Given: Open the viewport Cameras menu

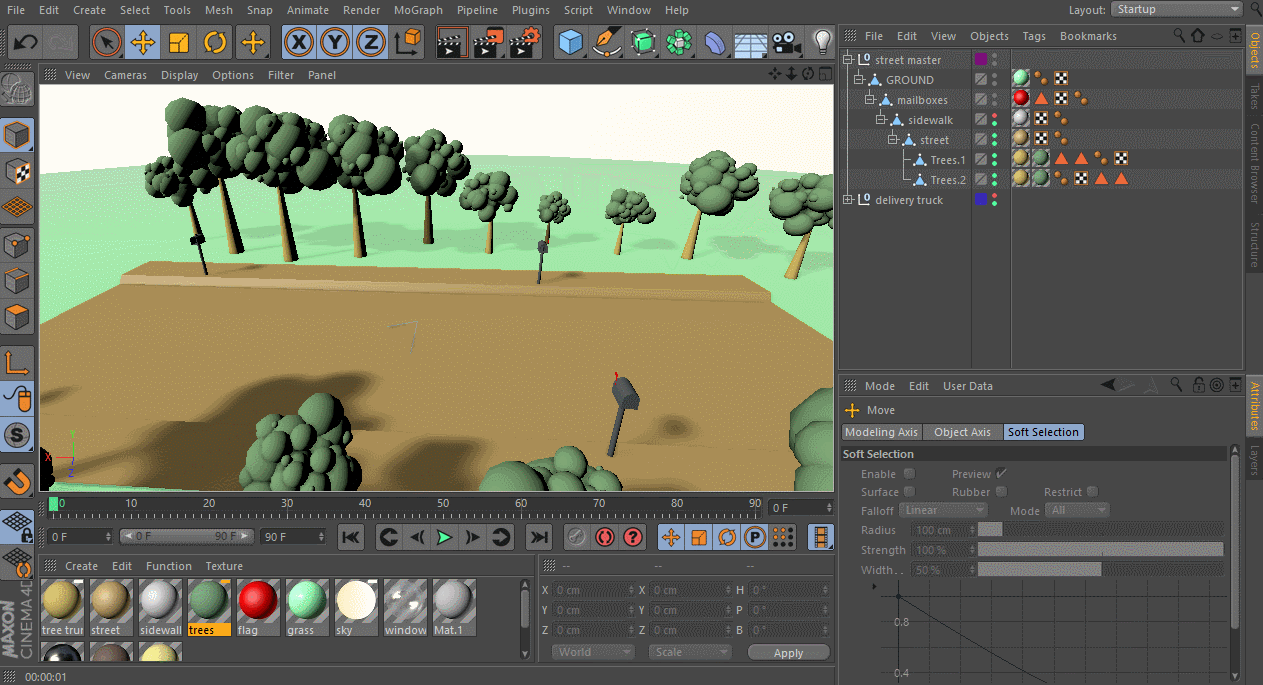Looking at the screenshot, I should point(125,75).
